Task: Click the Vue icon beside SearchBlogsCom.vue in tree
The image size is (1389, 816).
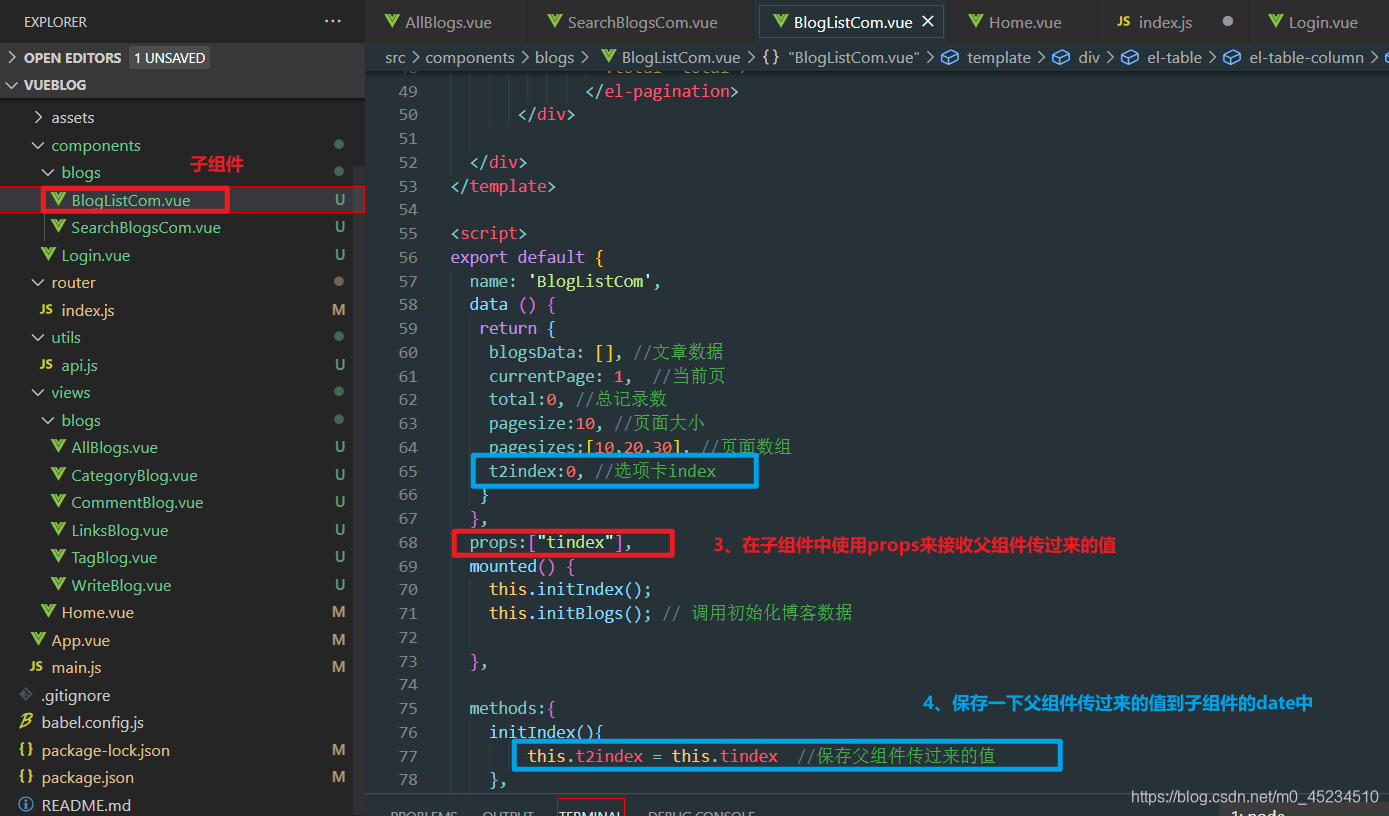Action: tap(59, 227)
